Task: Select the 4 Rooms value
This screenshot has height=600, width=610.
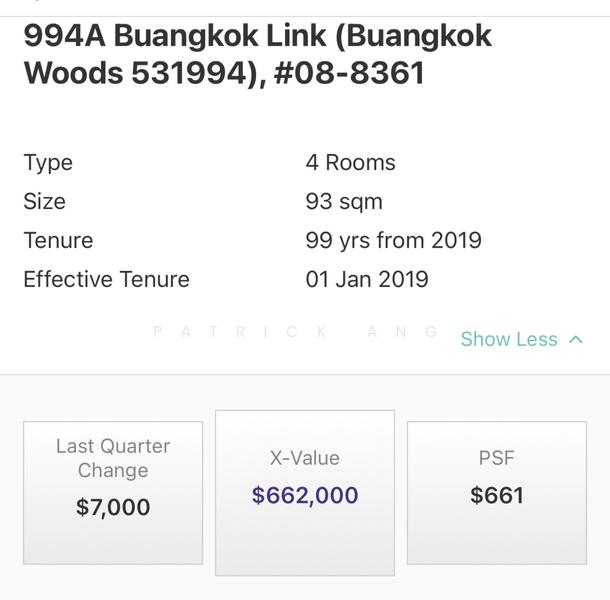Action: tap(350, 163)
